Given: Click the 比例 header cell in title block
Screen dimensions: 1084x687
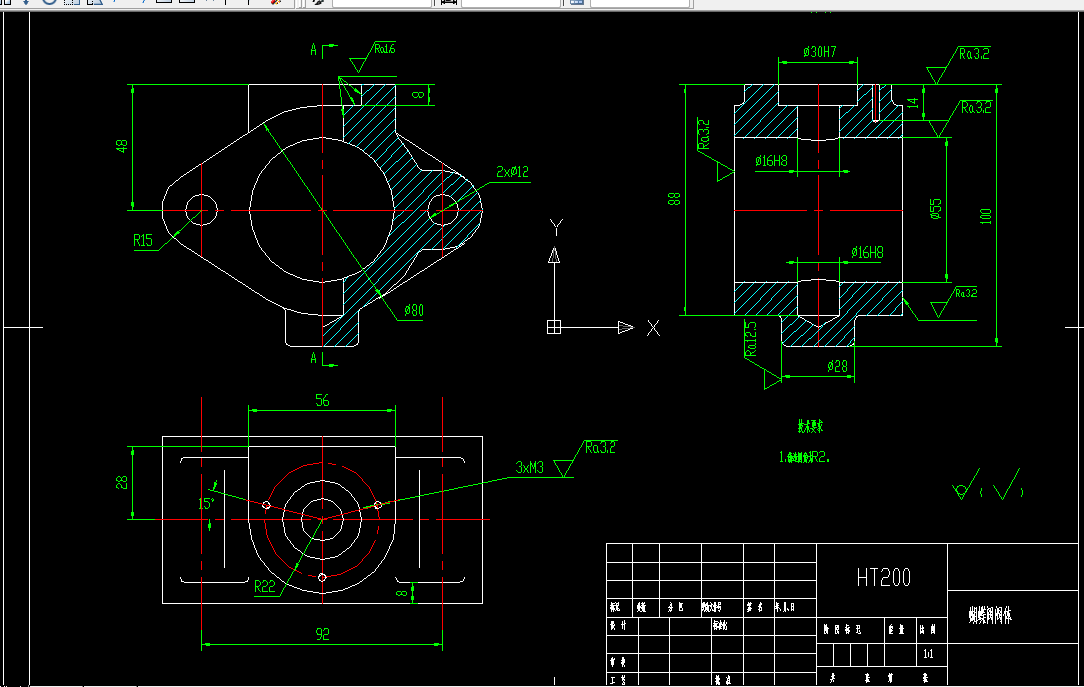Looking at the screenshot, I should [x=928, y=630].
